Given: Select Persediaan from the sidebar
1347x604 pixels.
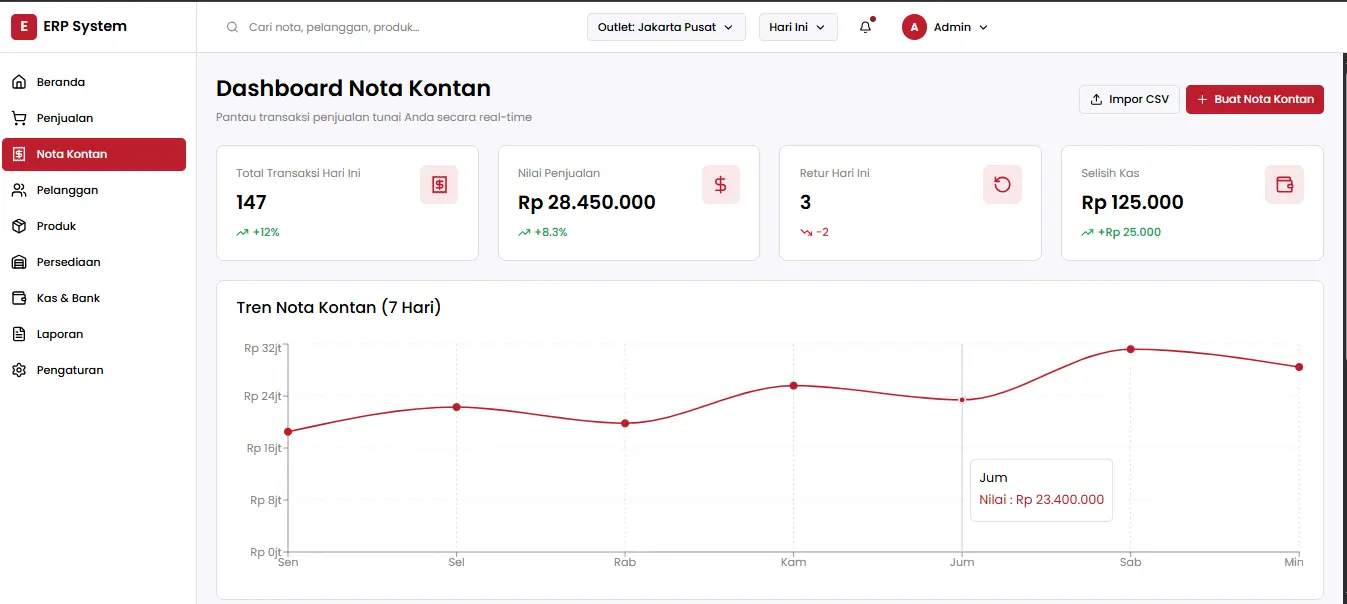Looking at the screenshot, I should [x=68, y=262].
